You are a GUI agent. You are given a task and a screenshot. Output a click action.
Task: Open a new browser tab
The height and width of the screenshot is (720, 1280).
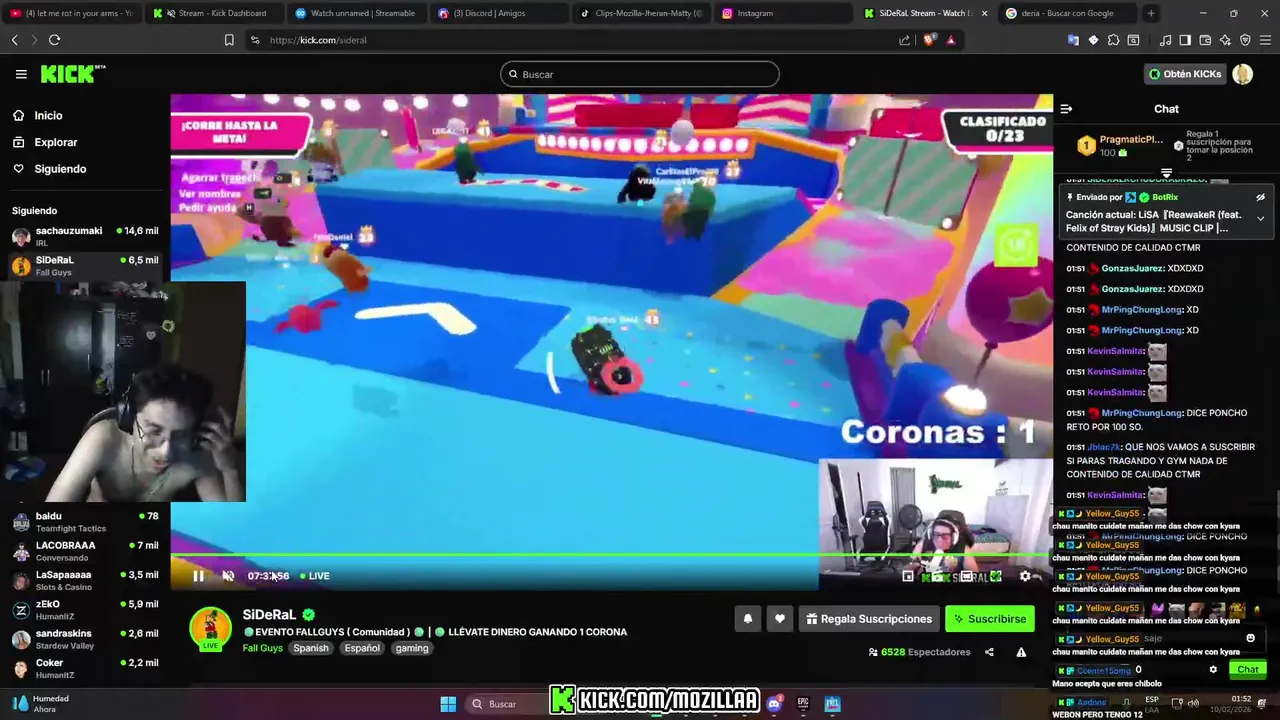(x=1151, y=13)
